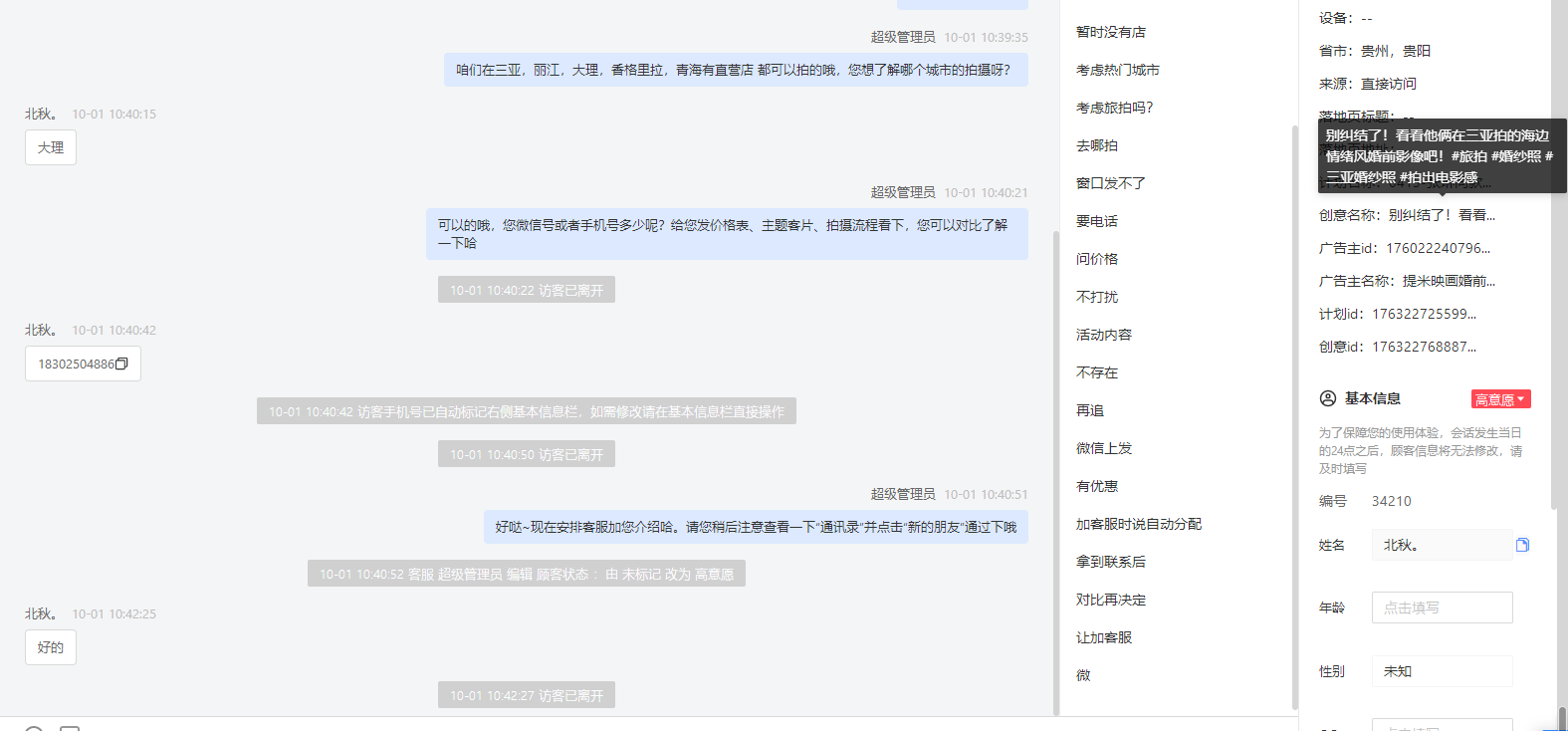Click the 姓名 field containing 北秋。
The image size is (1568, 731).
[1442, 545]
